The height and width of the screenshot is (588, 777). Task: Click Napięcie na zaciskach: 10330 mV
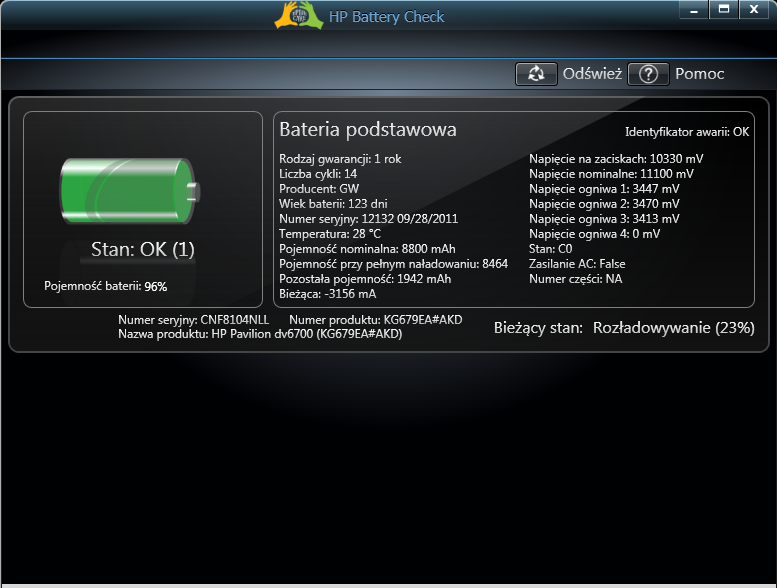[616, 159]
